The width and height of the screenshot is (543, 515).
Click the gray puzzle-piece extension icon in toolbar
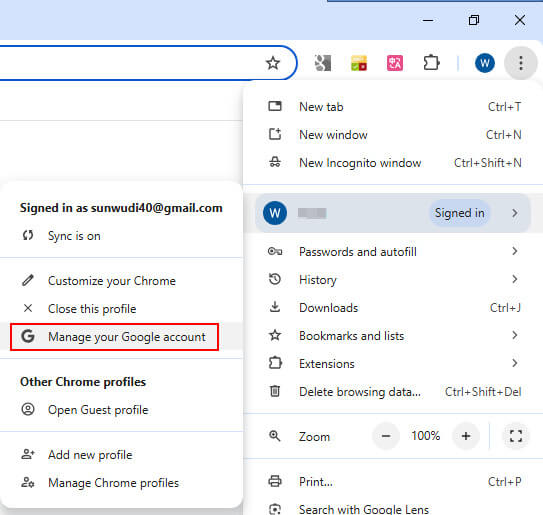tap(323, 63)
